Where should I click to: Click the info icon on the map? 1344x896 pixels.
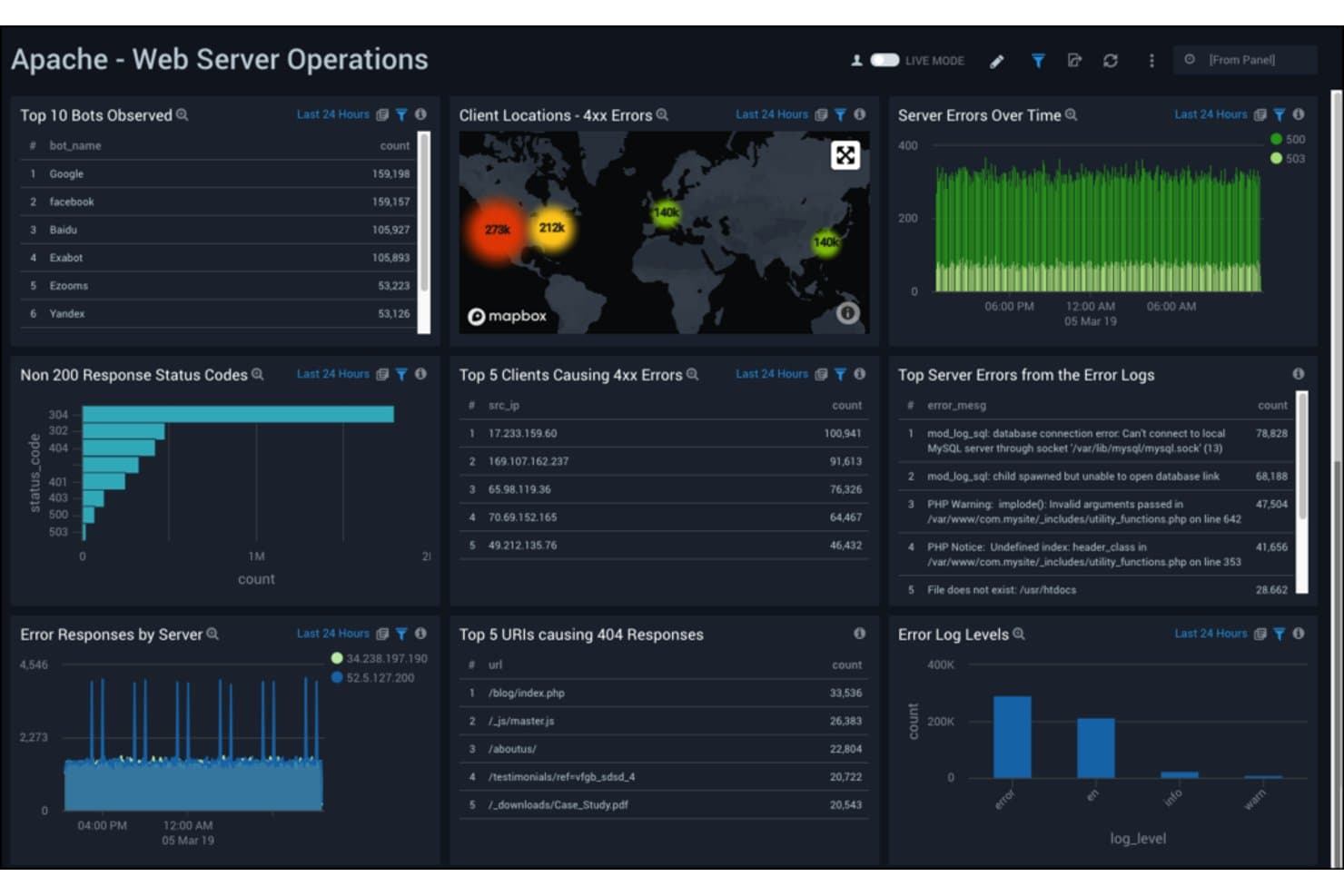pyautogui.click(x=847, y=313)
